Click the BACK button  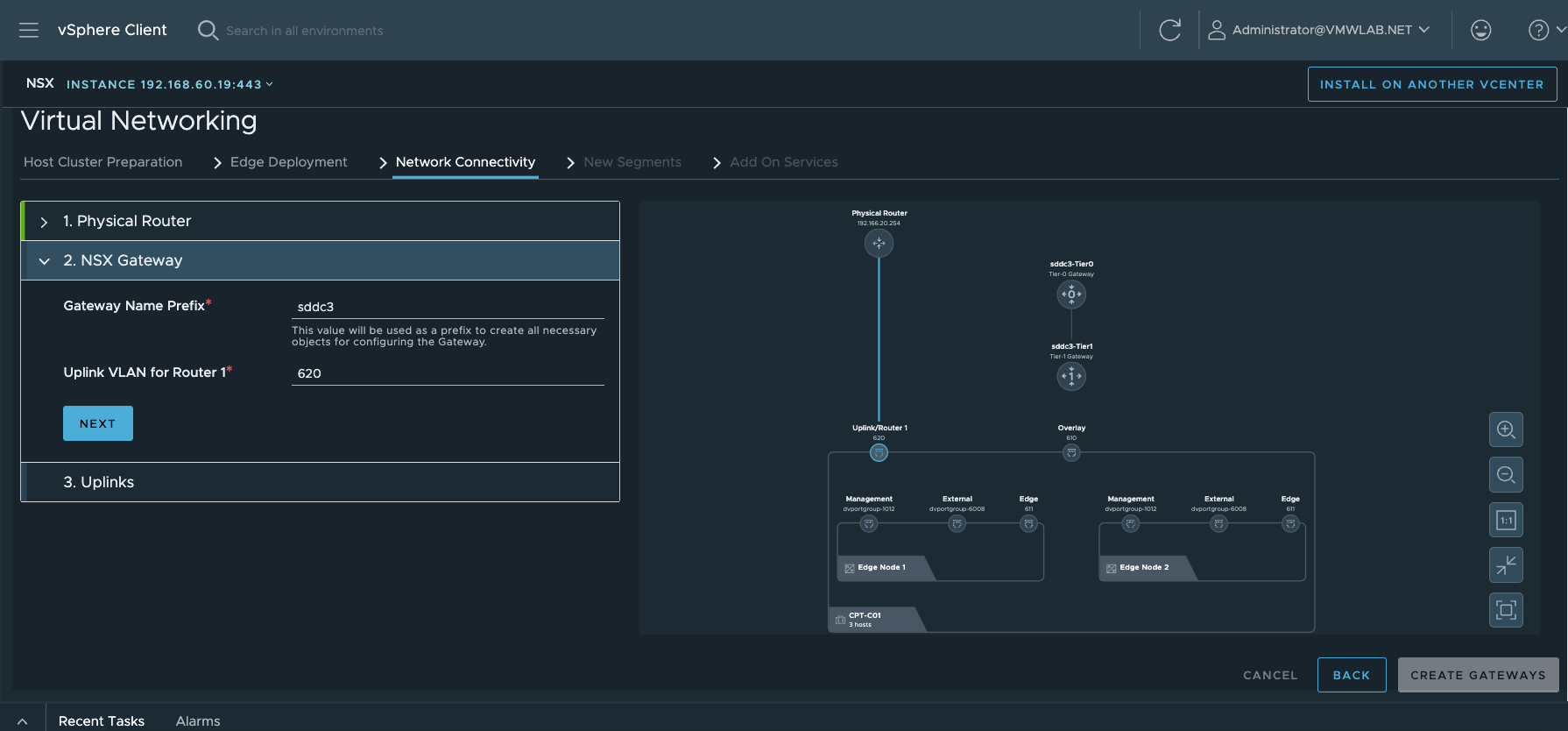tap(1352, 675)
